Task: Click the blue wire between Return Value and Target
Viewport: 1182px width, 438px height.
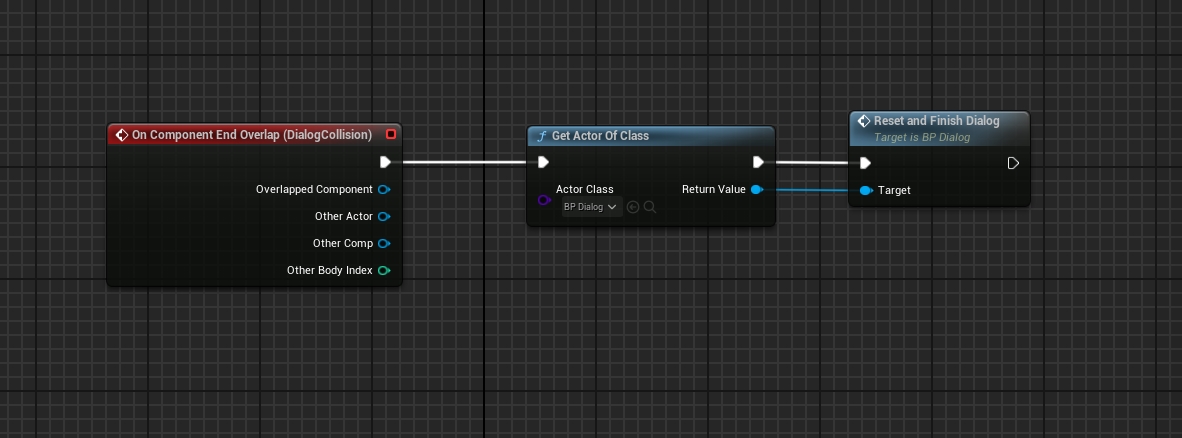Action: [x=810, y=190]
